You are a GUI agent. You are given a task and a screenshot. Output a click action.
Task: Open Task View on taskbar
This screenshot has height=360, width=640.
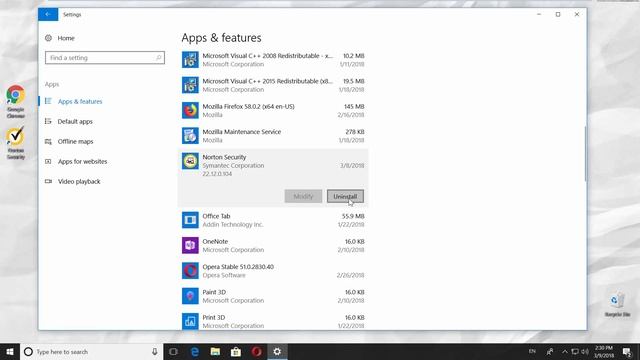coord(173,351)
